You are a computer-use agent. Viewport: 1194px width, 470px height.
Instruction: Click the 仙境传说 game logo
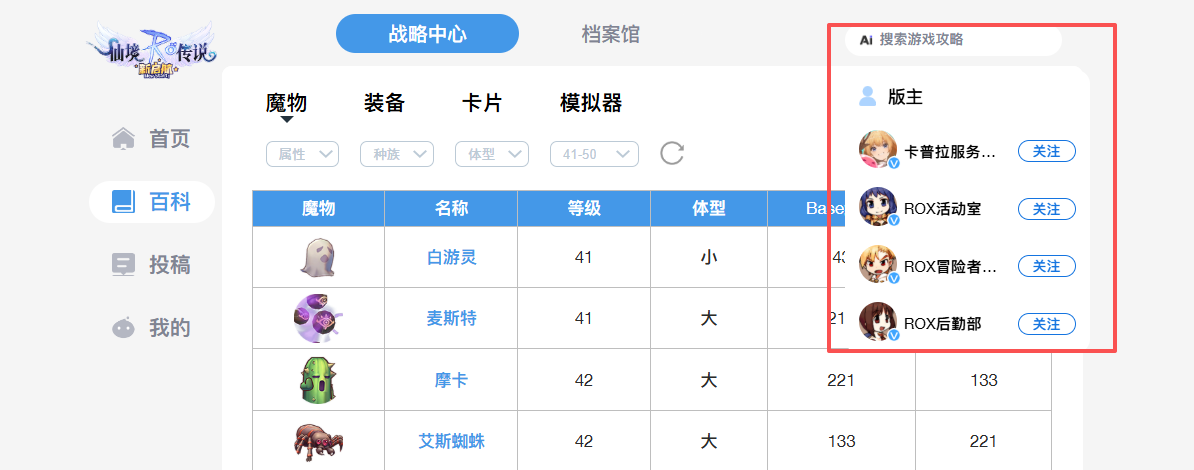pyautogui.click(x=152, y=50)
